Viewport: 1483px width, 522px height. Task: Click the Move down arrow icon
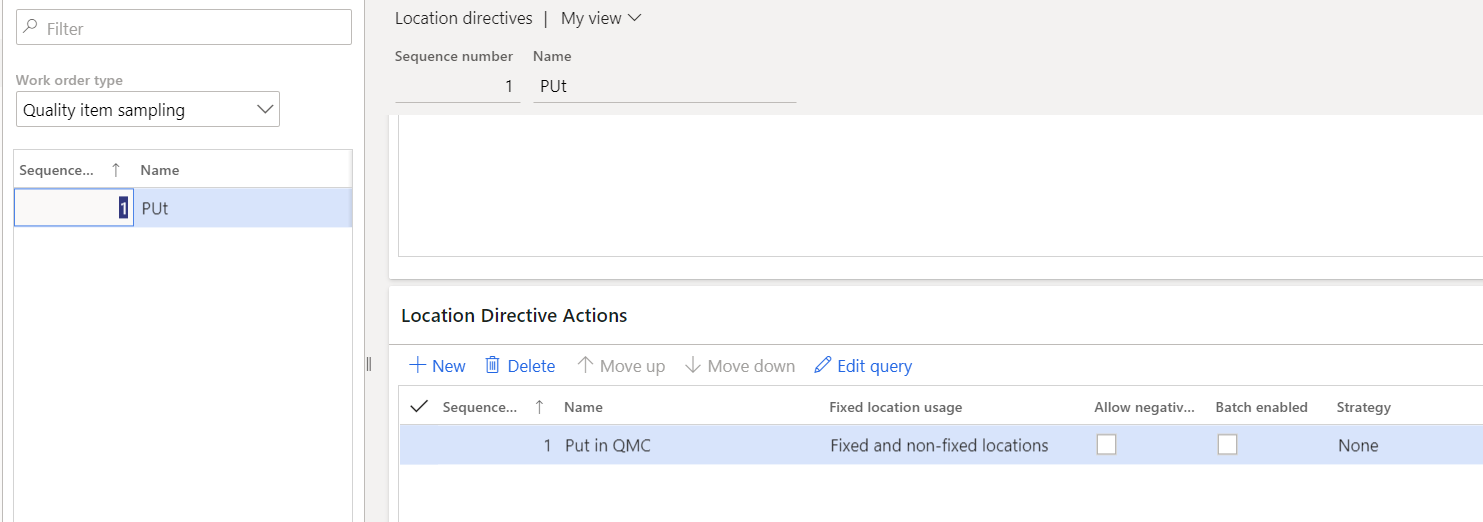pyautogui.click(x=693, y=366)
